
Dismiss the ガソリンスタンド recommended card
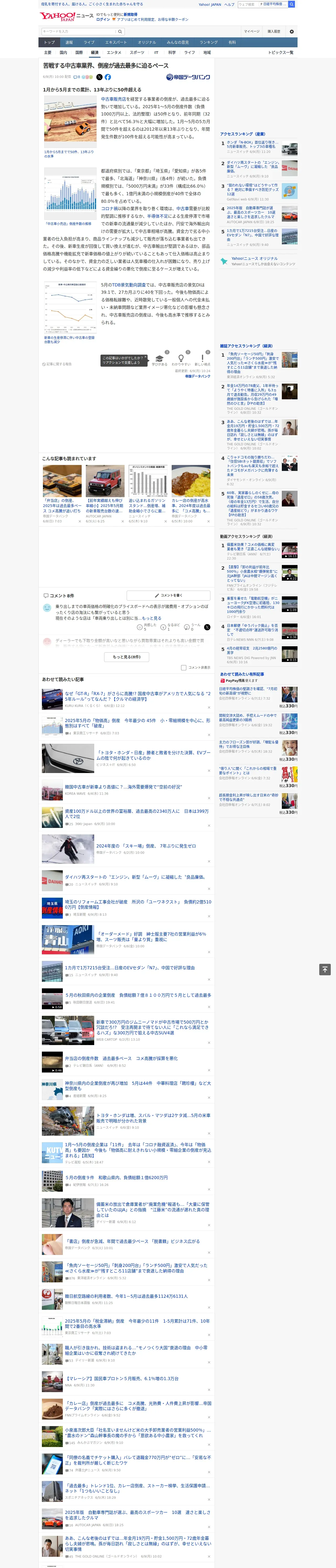[165, 521]
